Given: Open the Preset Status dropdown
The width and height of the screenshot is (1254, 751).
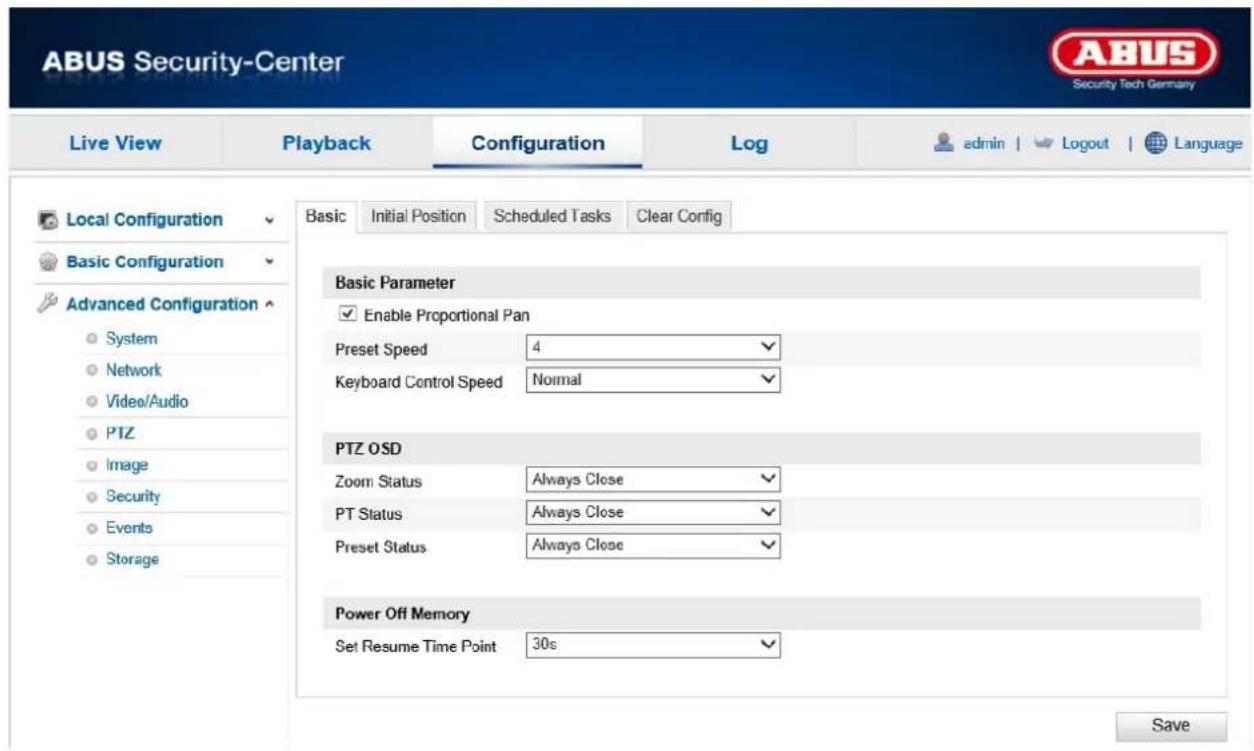Looking at the screenshot, I should pyautogui.click(x=652, y=545).
